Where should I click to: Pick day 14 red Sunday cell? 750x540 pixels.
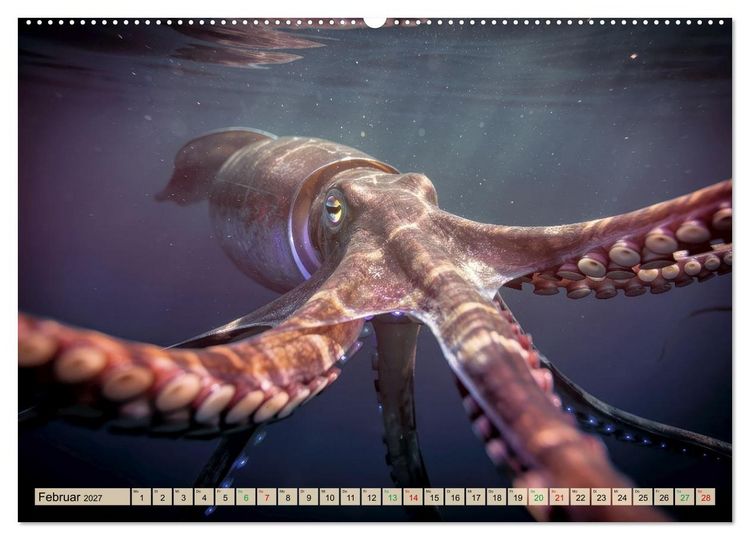point(413,496)
